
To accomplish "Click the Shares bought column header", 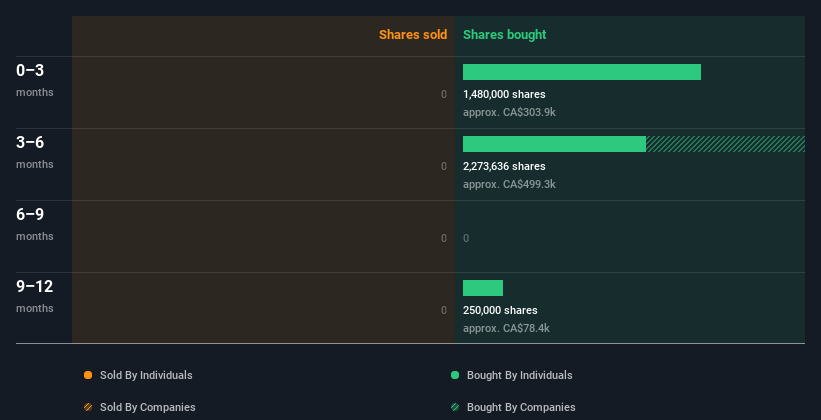I will tap(504, 35).
